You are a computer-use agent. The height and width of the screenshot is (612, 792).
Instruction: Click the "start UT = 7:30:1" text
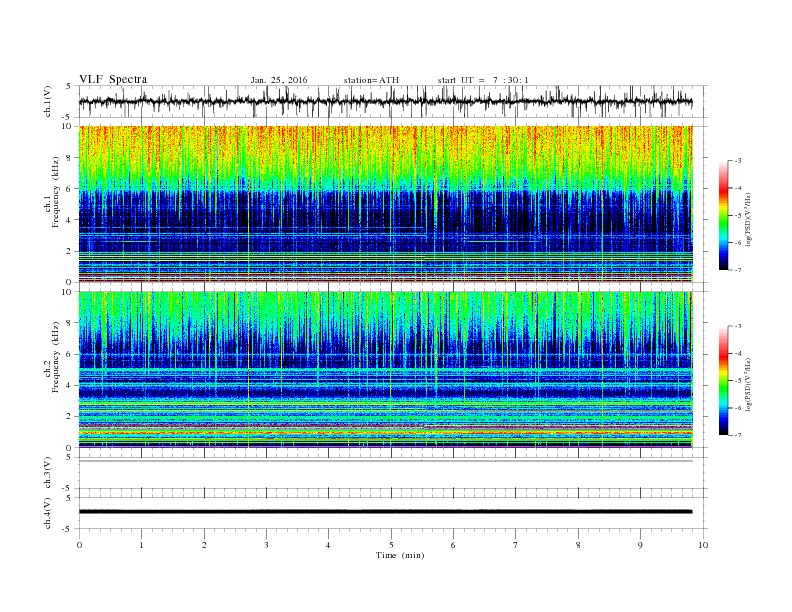click(x=483, y=80)
